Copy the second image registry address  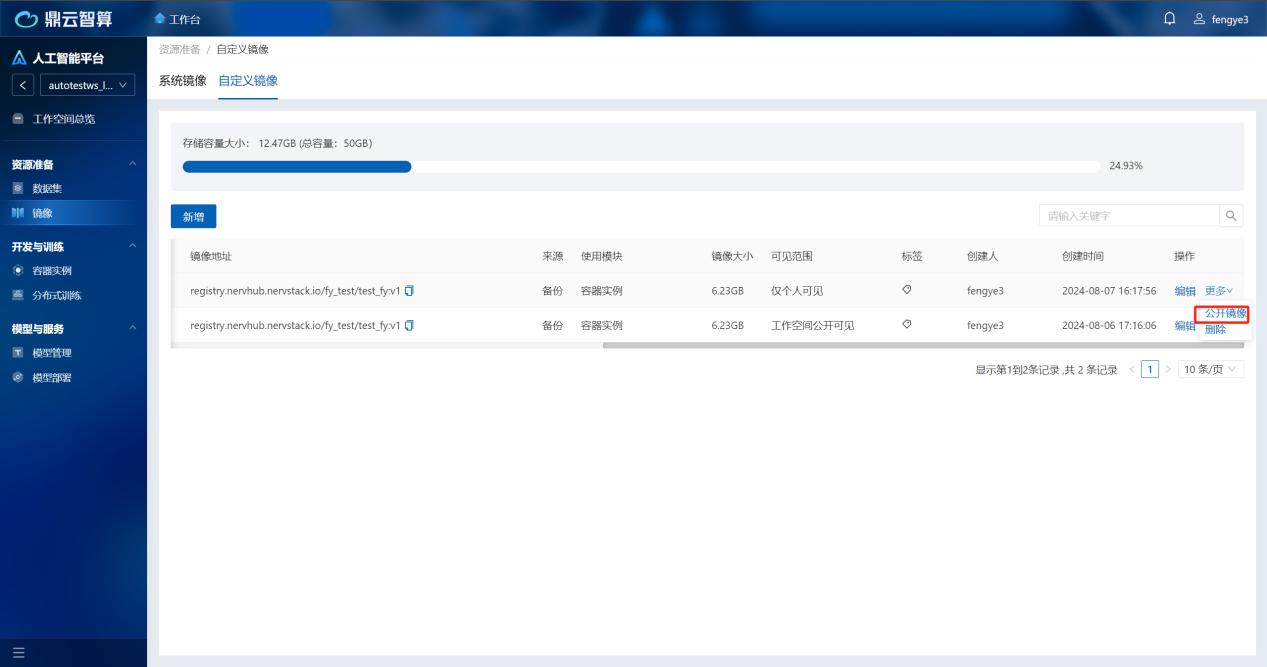pyautogui.click(x=409, y=325)
